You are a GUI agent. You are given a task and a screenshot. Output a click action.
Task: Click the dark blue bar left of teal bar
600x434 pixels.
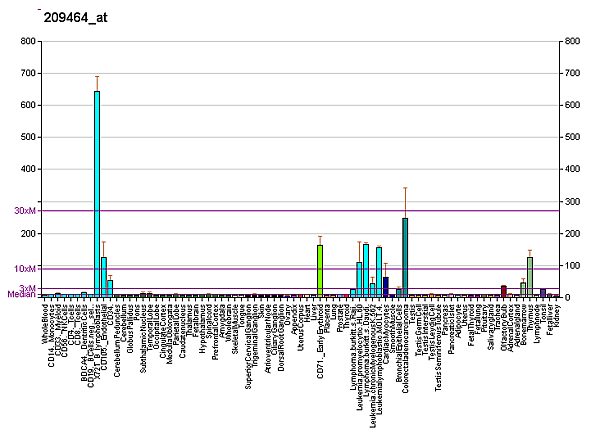tap(386, 286)
